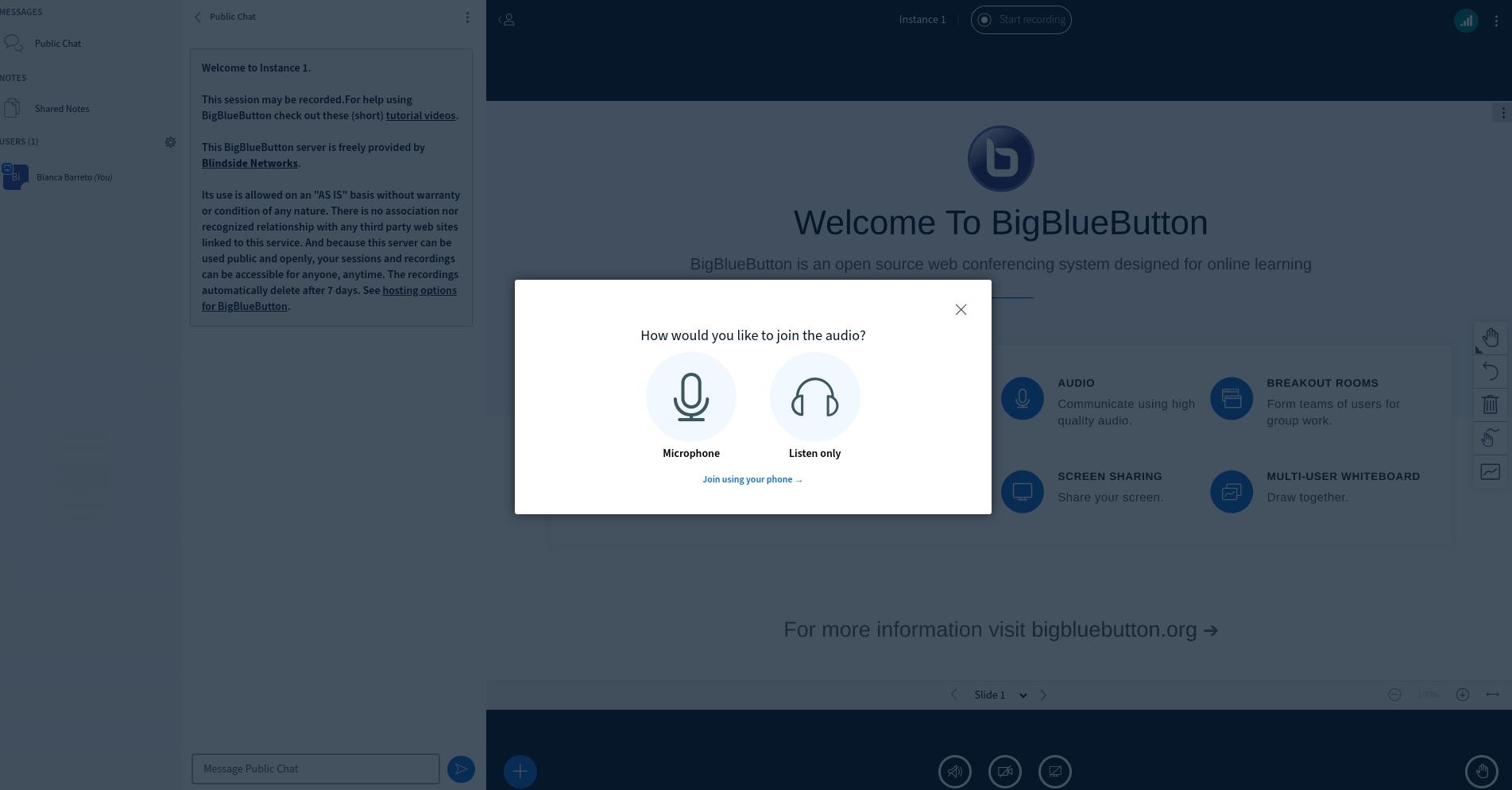The width and height of the screenshot is (1512, 790).
Task: Open Blindside Networks link
Action: coord(249,163)
